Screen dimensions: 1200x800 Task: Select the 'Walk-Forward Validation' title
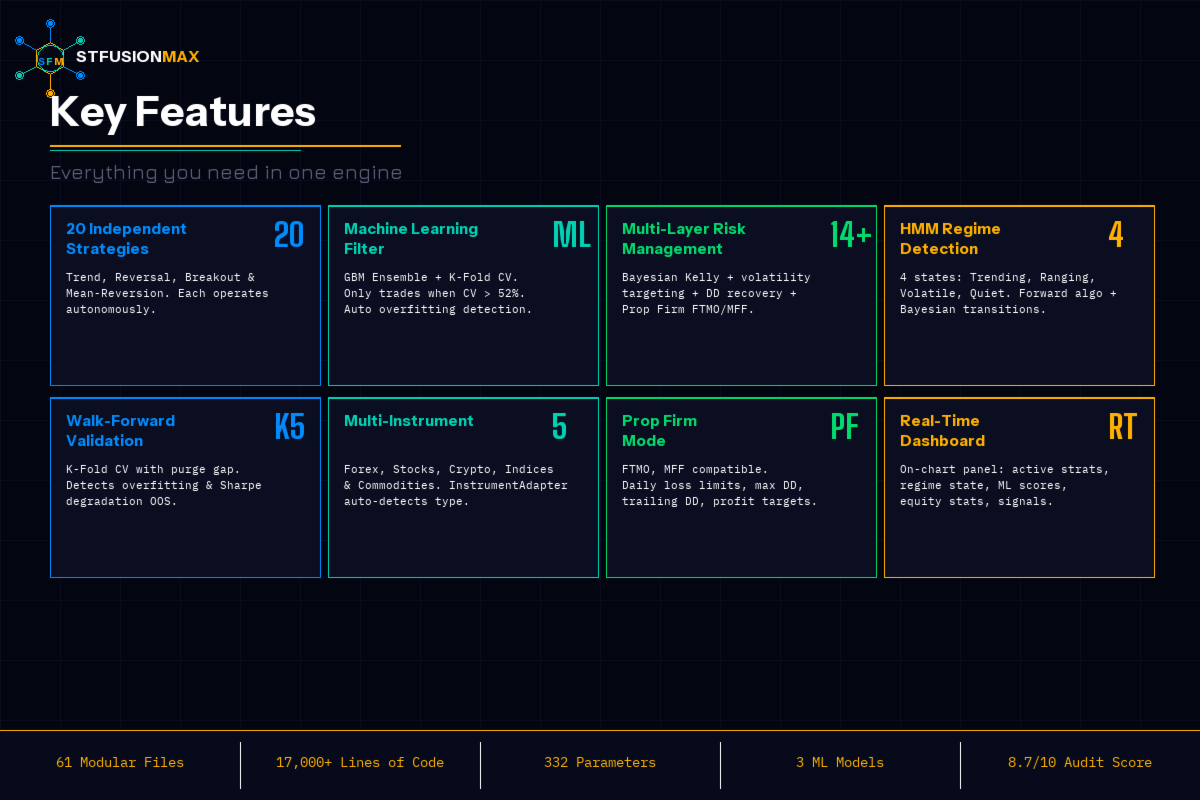pos(120,431)
